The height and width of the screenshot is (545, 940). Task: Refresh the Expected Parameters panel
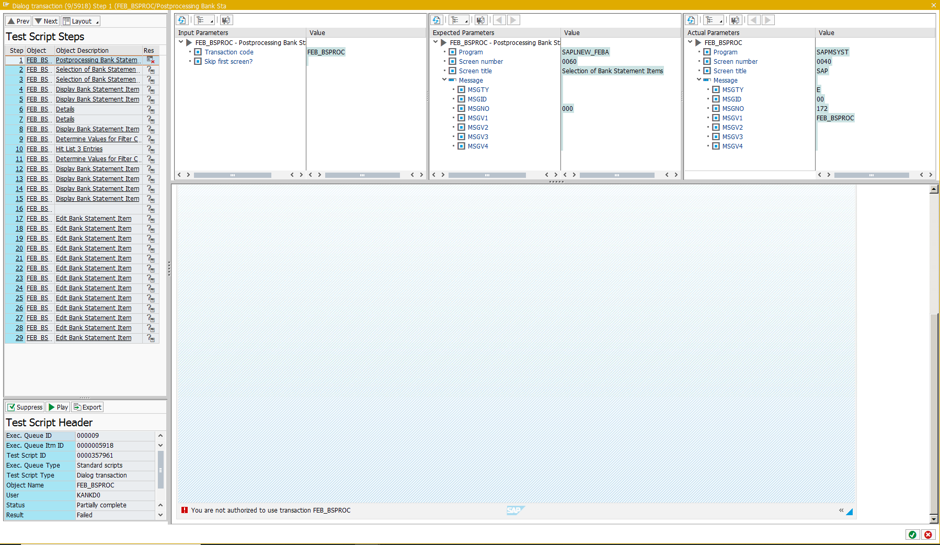pyautogui.click(x=437, y=20)
